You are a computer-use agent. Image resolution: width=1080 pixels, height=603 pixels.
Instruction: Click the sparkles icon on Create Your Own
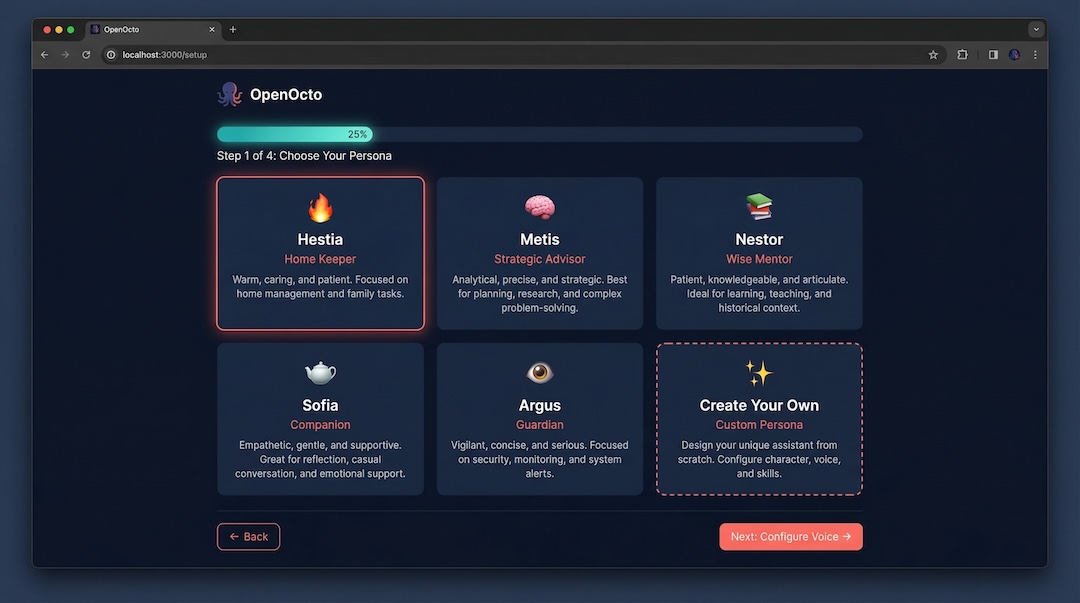pyautogui.click(x=759, y=373)
